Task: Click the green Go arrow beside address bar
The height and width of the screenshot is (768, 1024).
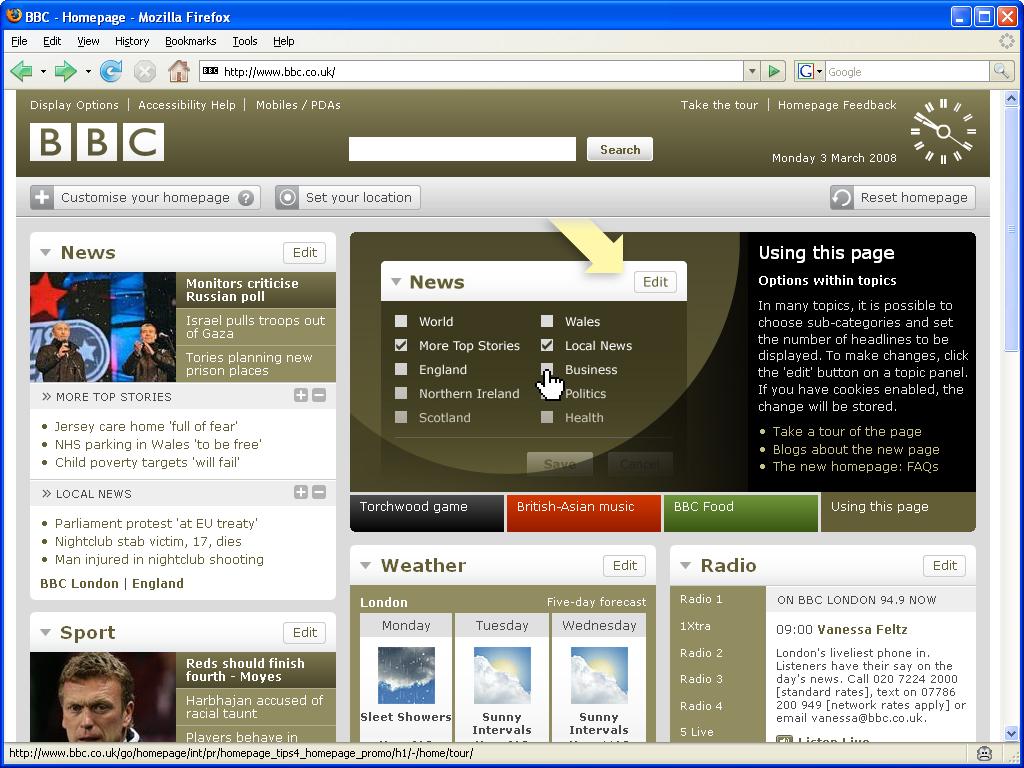Action: pos(773,71)
